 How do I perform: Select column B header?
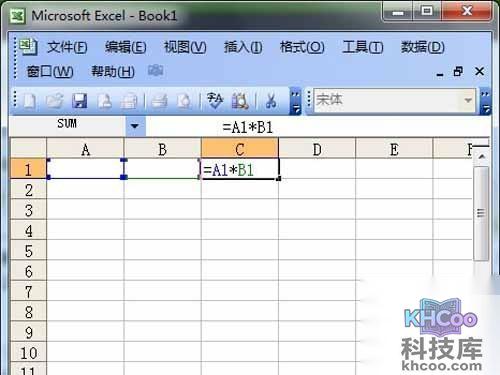click(x=162, y=149)
